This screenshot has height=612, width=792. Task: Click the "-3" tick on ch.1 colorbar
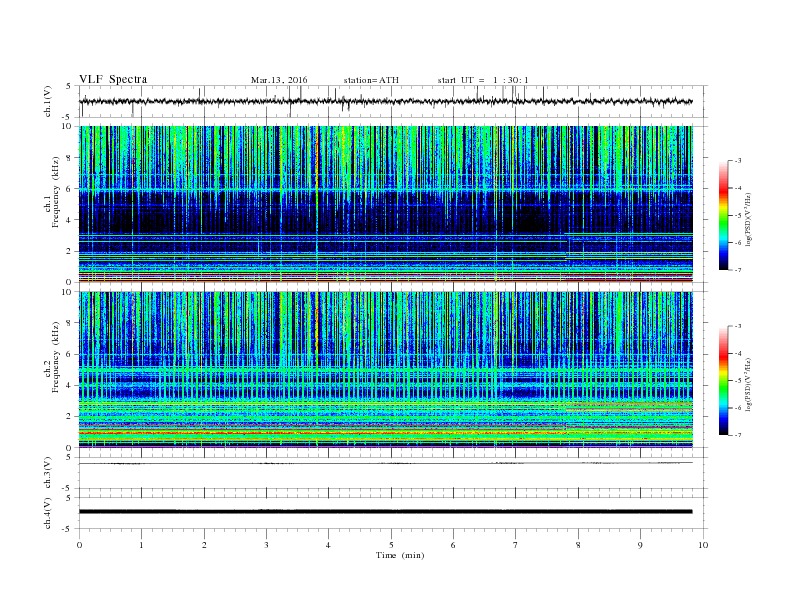[738, 161]
